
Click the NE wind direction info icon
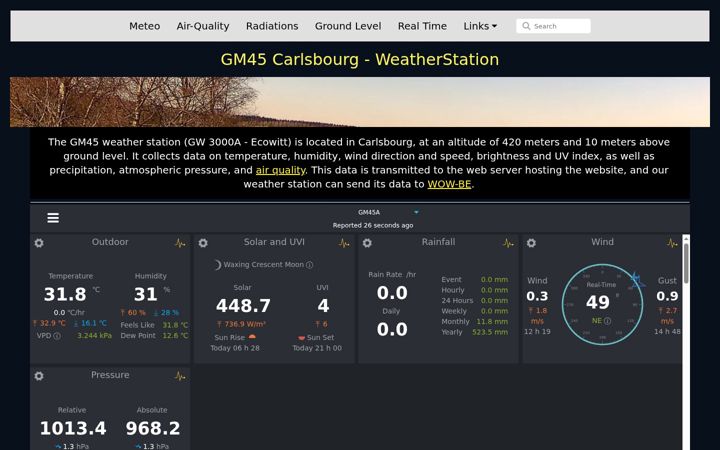click(607, 321)
